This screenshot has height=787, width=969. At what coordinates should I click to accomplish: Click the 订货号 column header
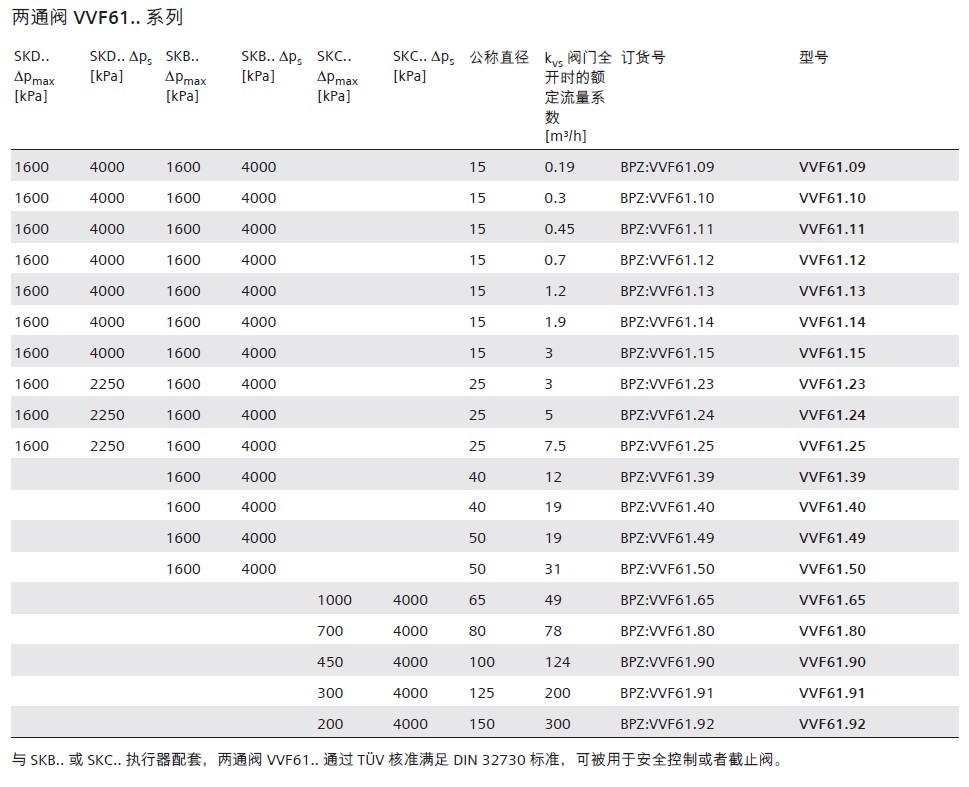point(643,57)
